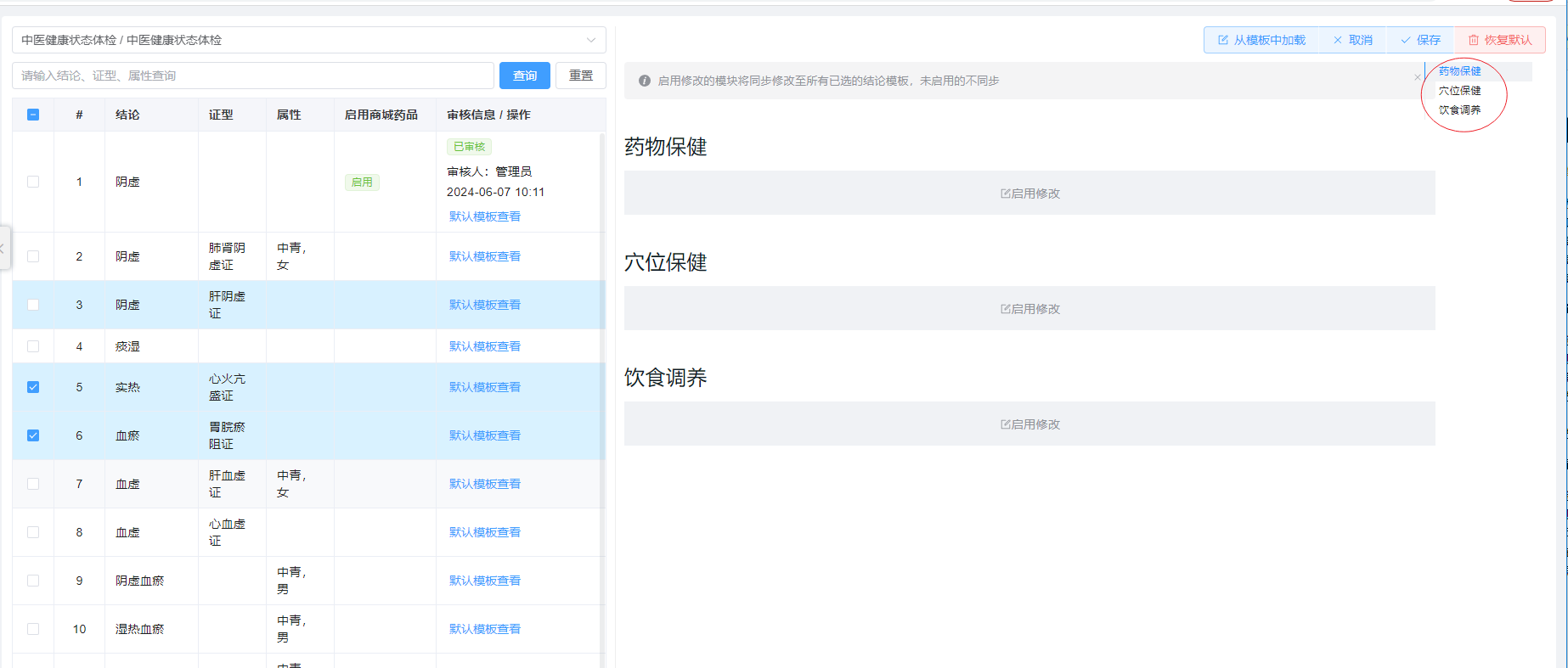
Task: Click the X icon on 取消
Action: click(1338, 40)
